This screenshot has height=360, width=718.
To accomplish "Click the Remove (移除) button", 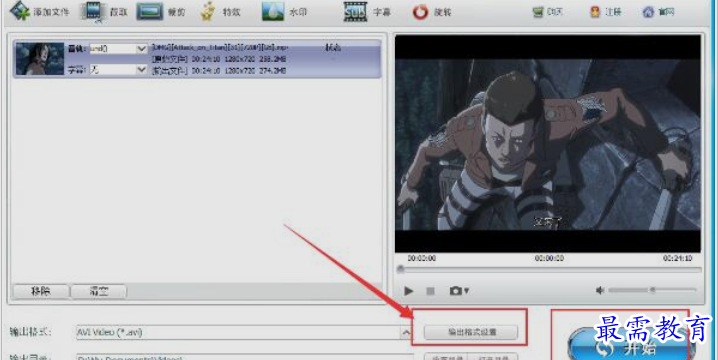I will pos(41,291).
